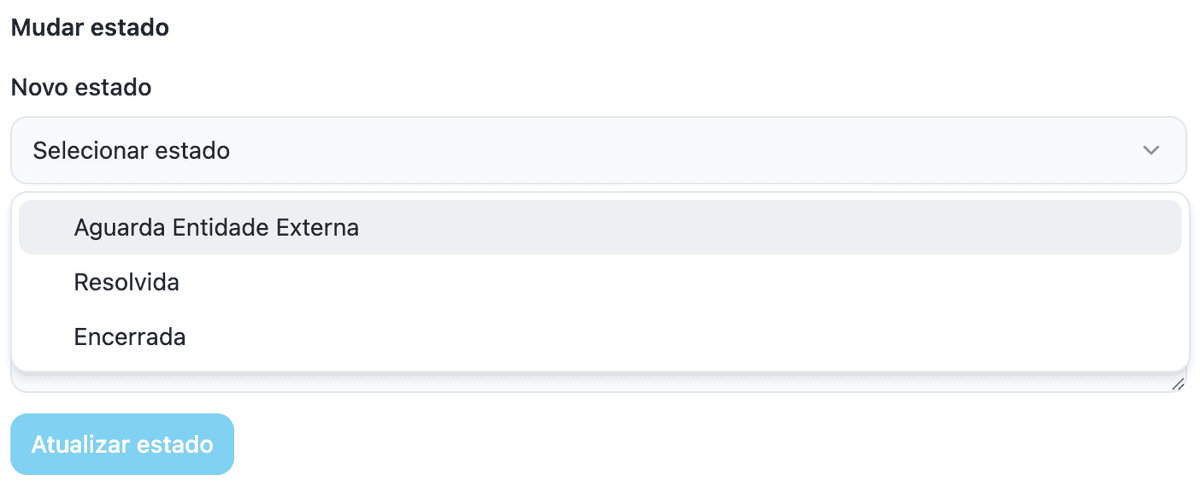
Task: Click the bottom edge of the comment textarea
Action: [598, 390]
